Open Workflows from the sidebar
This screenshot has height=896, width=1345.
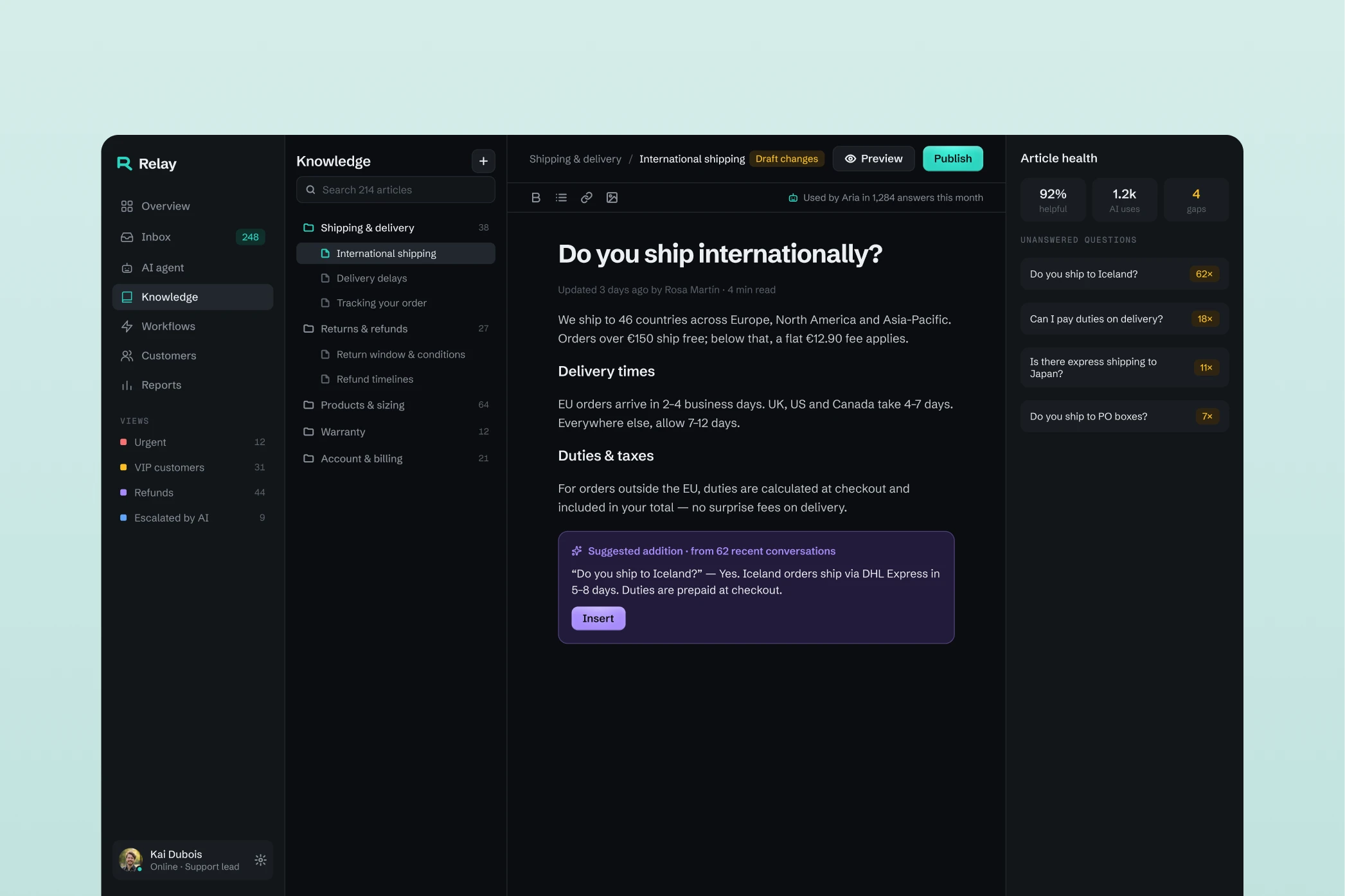(x=193, y=326)
